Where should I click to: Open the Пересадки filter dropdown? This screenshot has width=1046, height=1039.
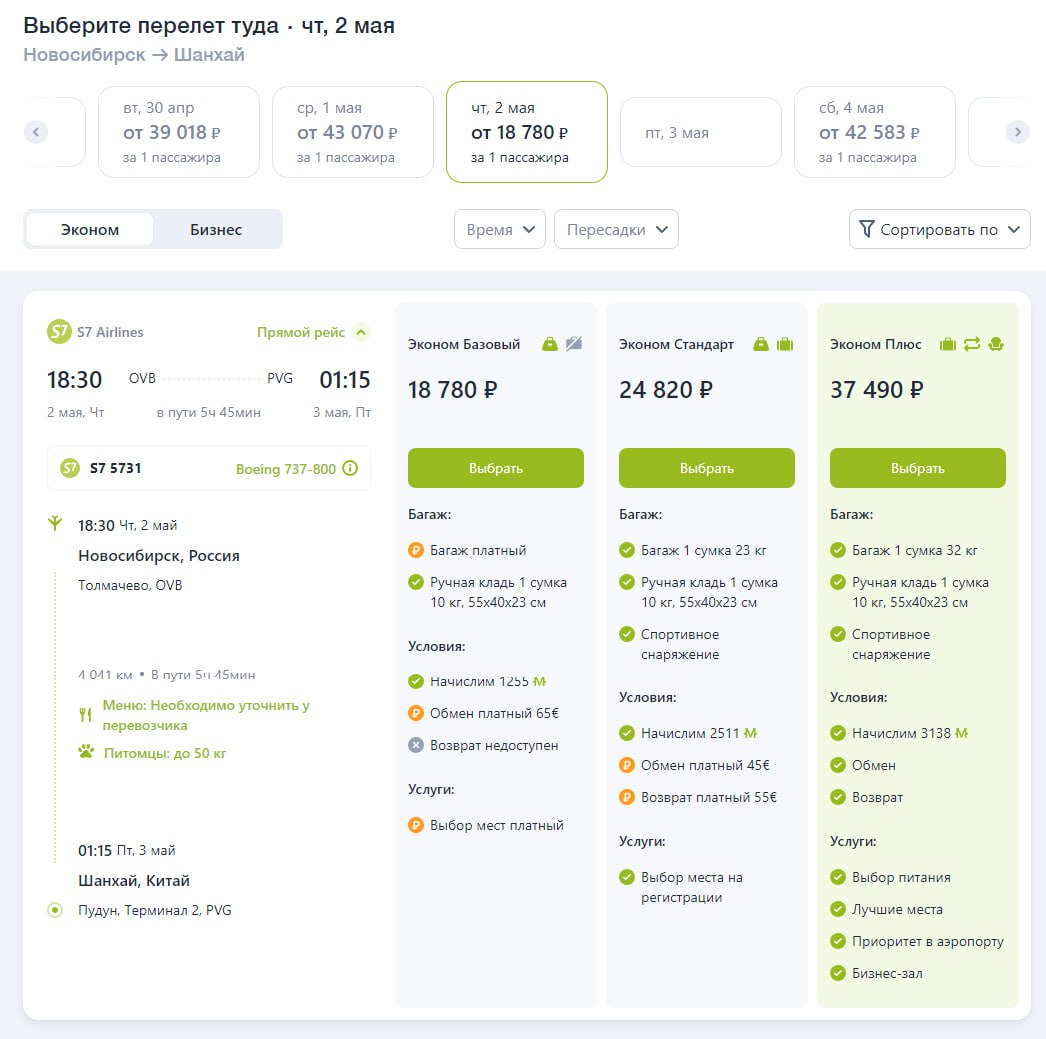pyautogui.click(x=616, y=229)
